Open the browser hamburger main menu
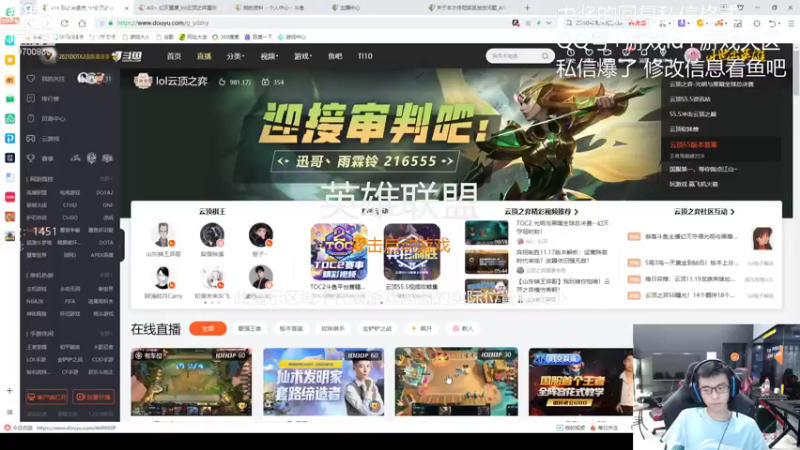Screen dimensions: 800x450 791,23
